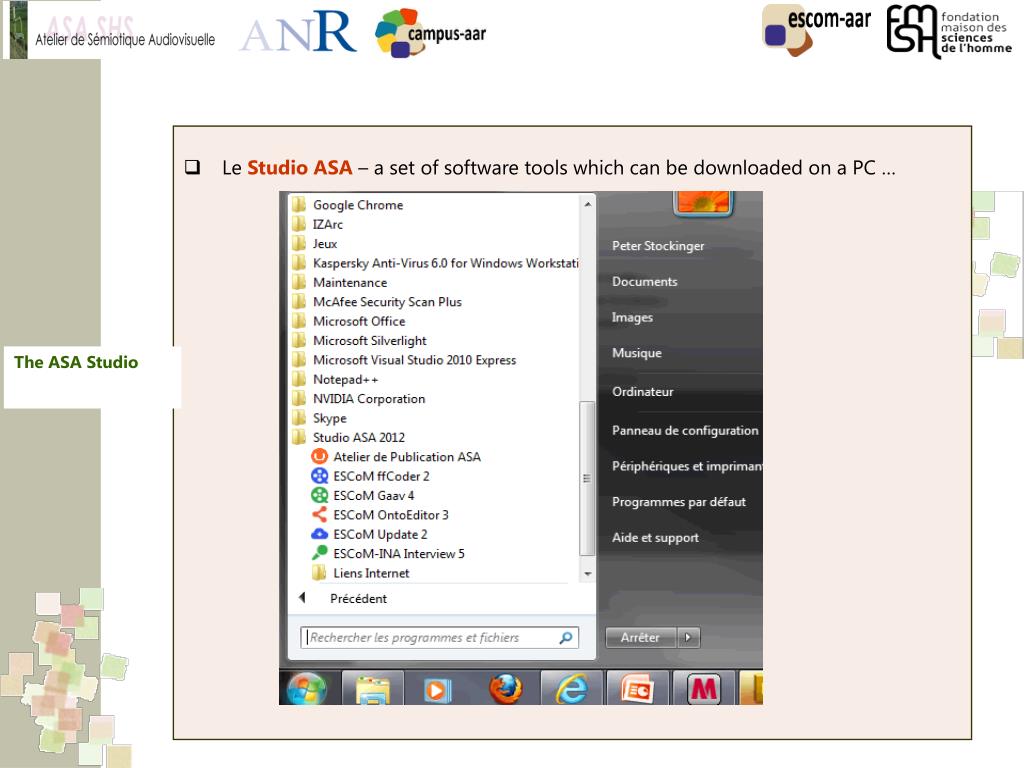Open ESCoM-INA Interview 5 icon
Image resolution: width=1024 pixels, height=768 pixels.
319,553
